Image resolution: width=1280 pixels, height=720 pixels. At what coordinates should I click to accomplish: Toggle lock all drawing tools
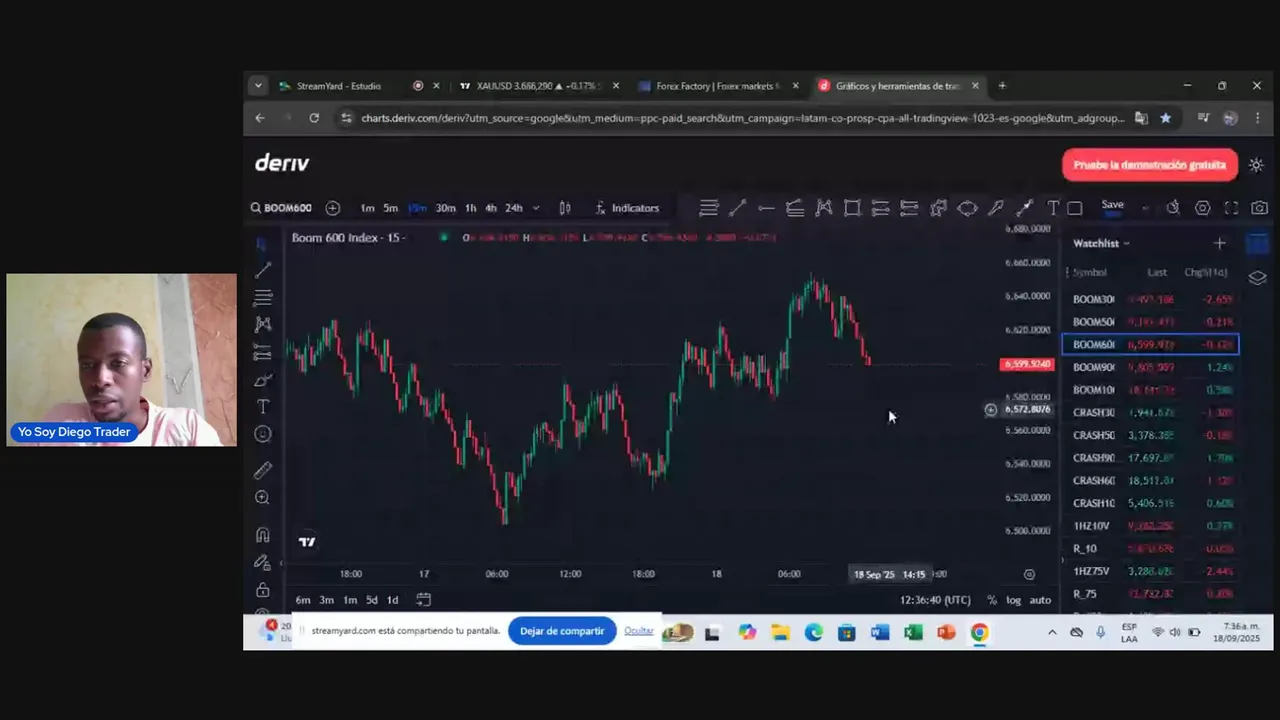pos(263,590)
